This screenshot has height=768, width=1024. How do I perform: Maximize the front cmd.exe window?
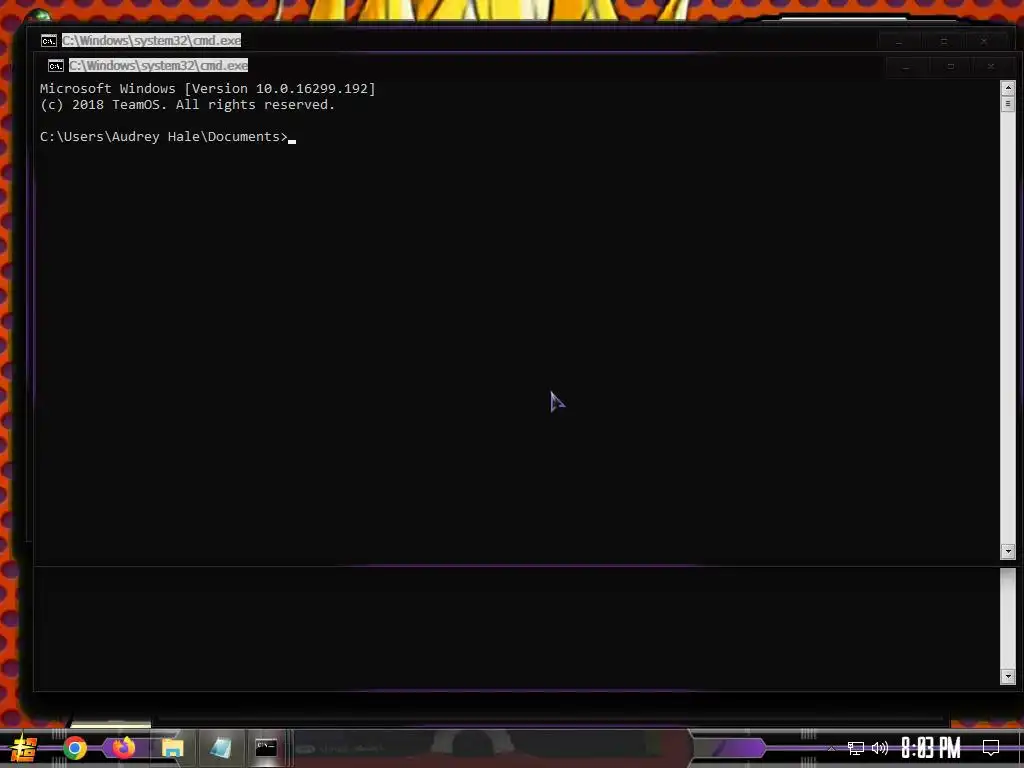(951, 67)
